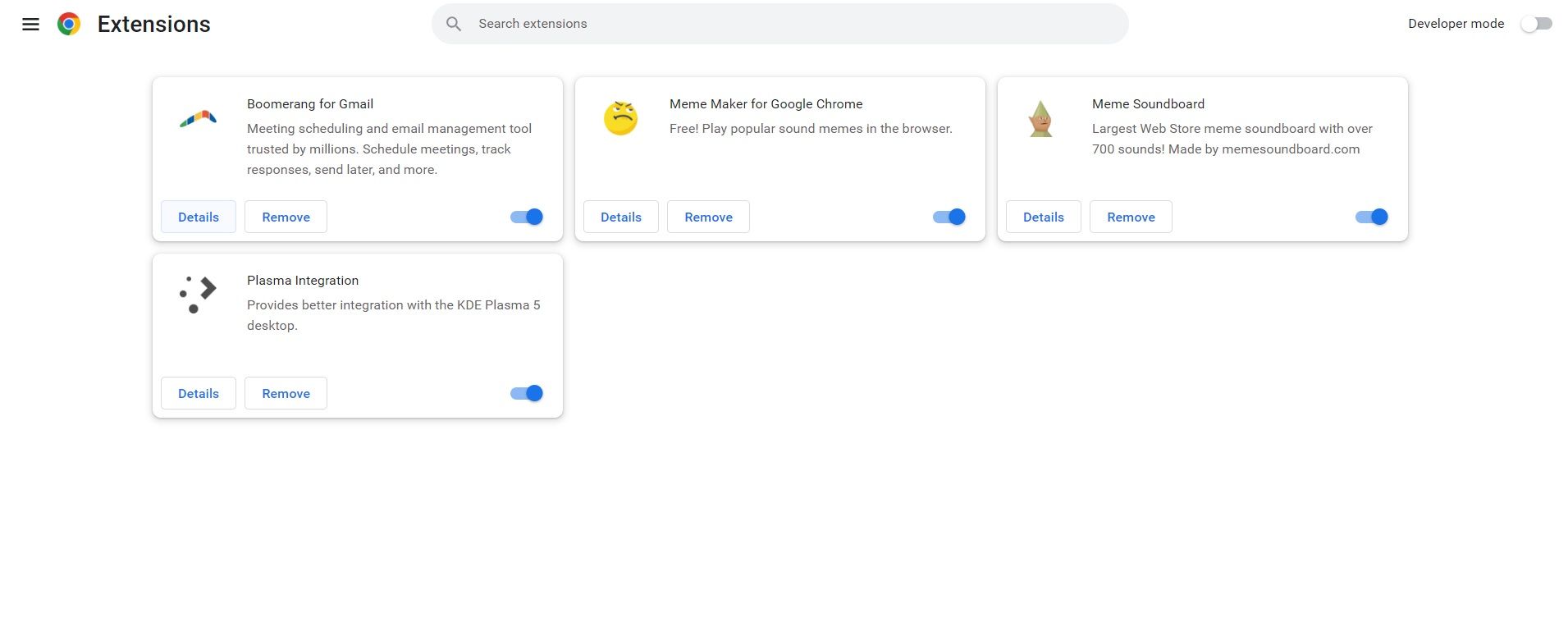Click the Search extensions field

779,24
